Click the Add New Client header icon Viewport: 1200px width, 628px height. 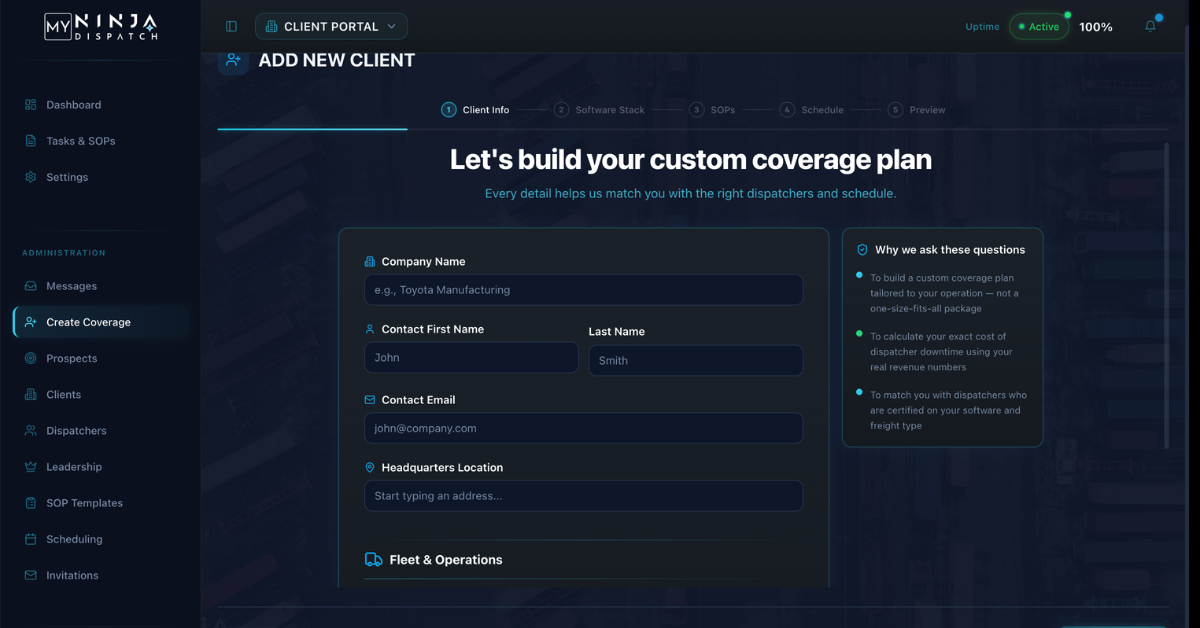tap(233, 60)
